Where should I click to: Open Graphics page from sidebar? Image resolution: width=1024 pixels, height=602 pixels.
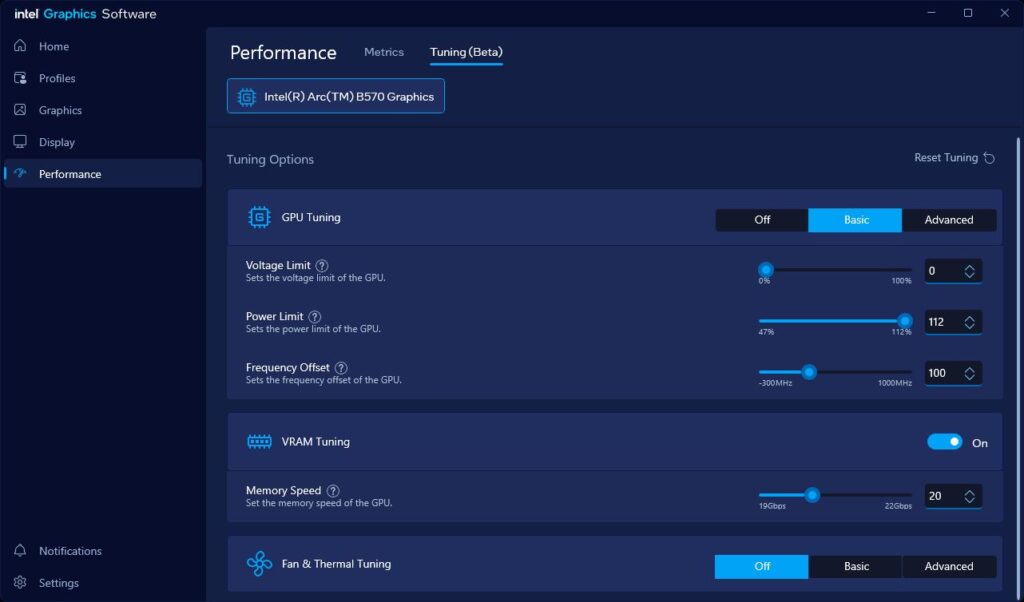pos(60,110)
